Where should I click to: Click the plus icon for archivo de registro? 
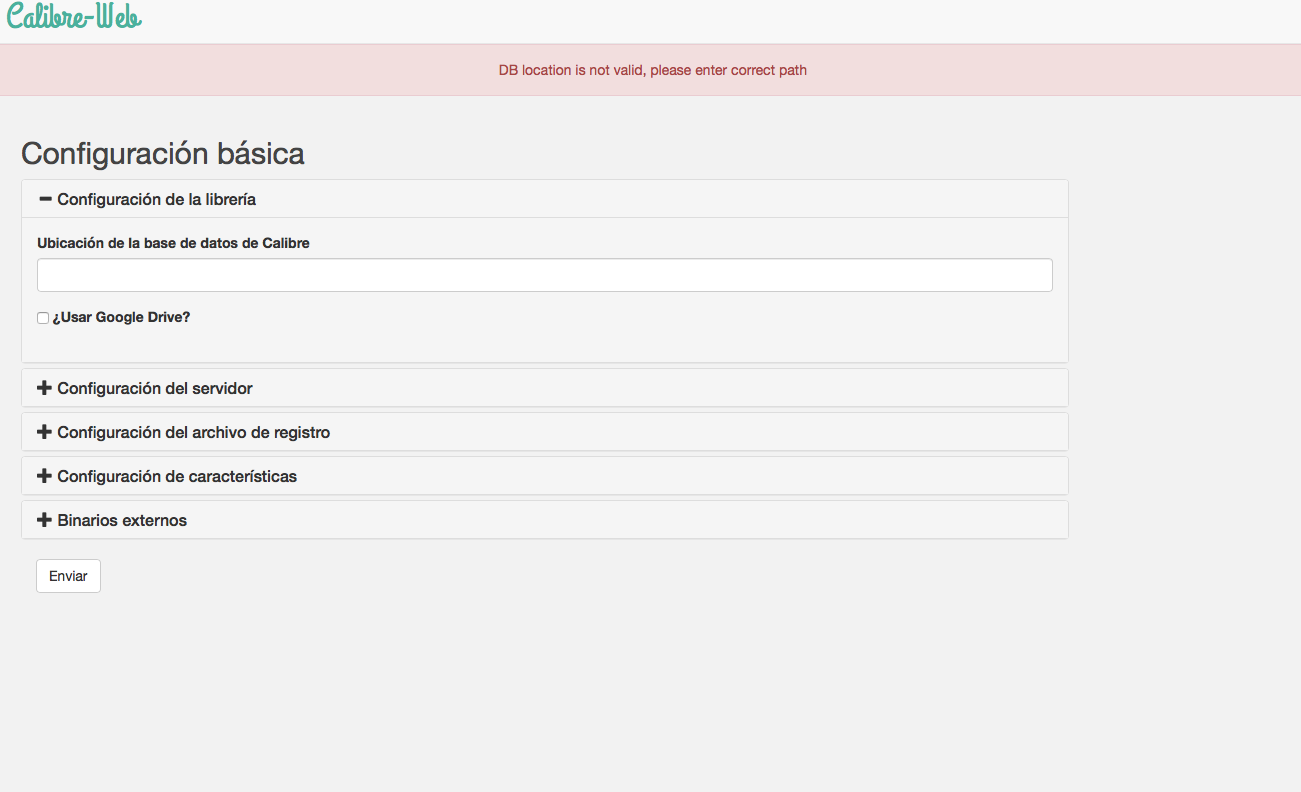[x=44, y=432]
